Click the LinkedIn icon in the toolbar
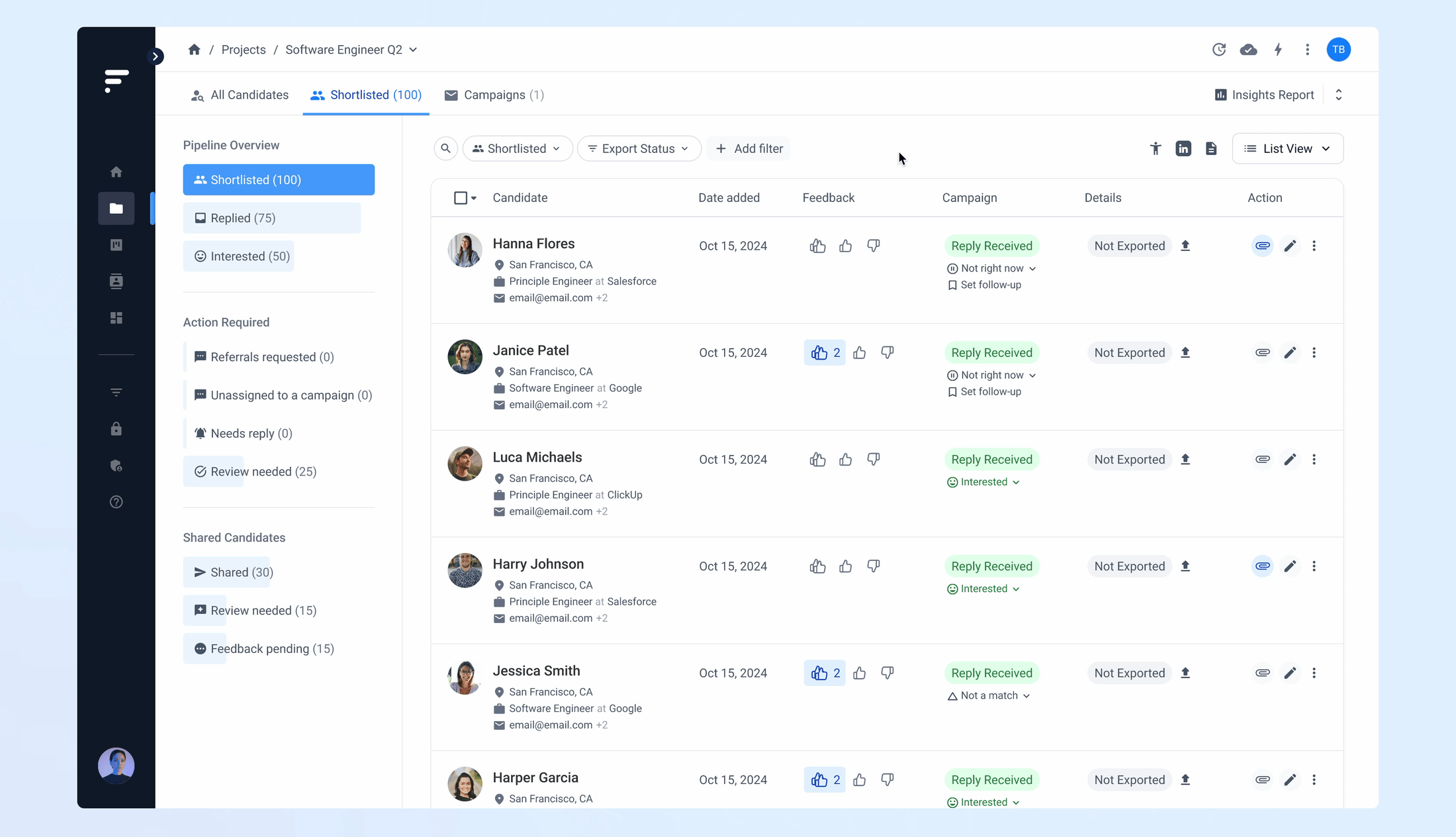The image size is (1456, 837). (x=1183, y=148)
